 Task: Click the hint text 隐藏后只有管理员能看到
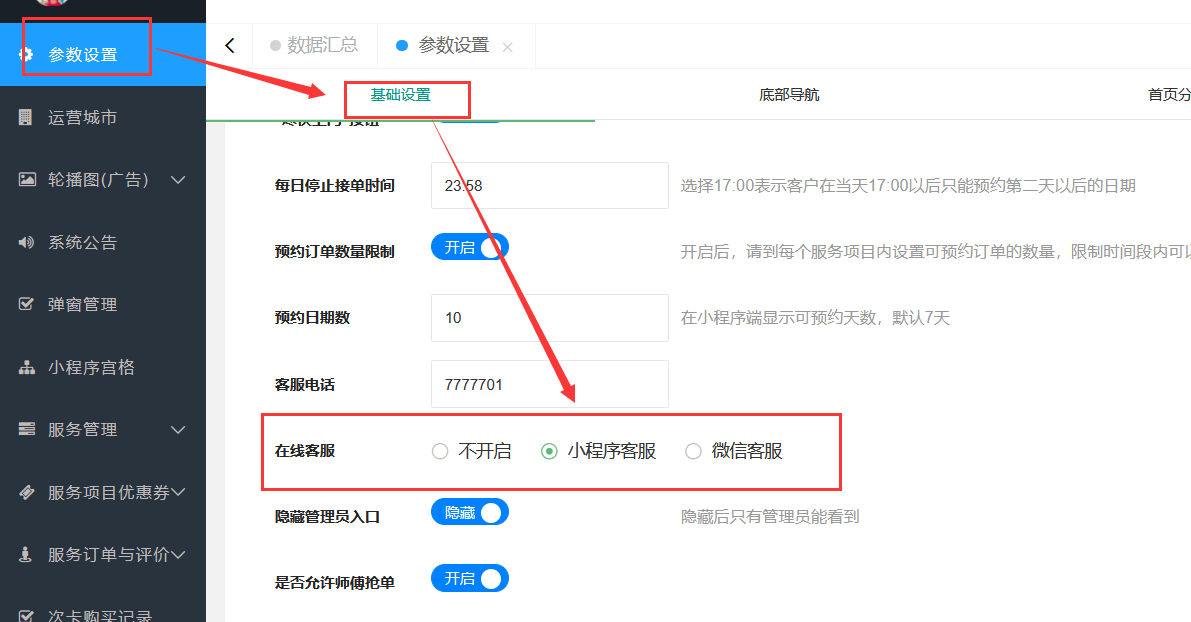pos(770,516)
